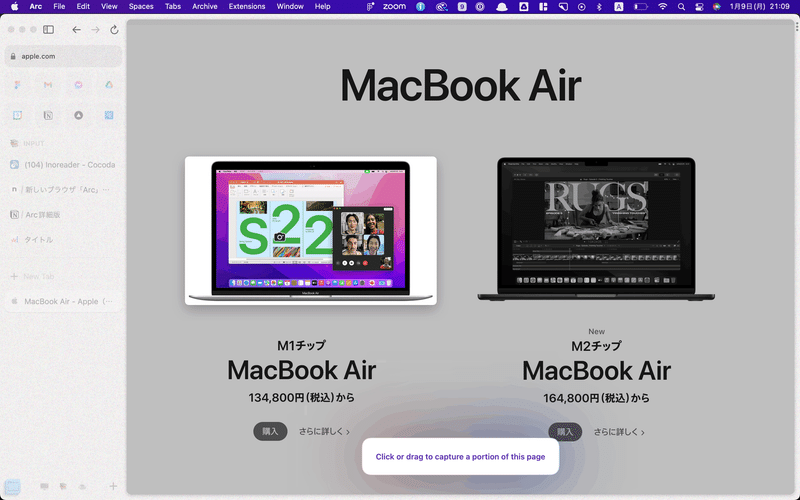Image resolution: width=800 pixels, height=500 pixels.
Task: Go back with the left arrow
Action: (77, 30)
